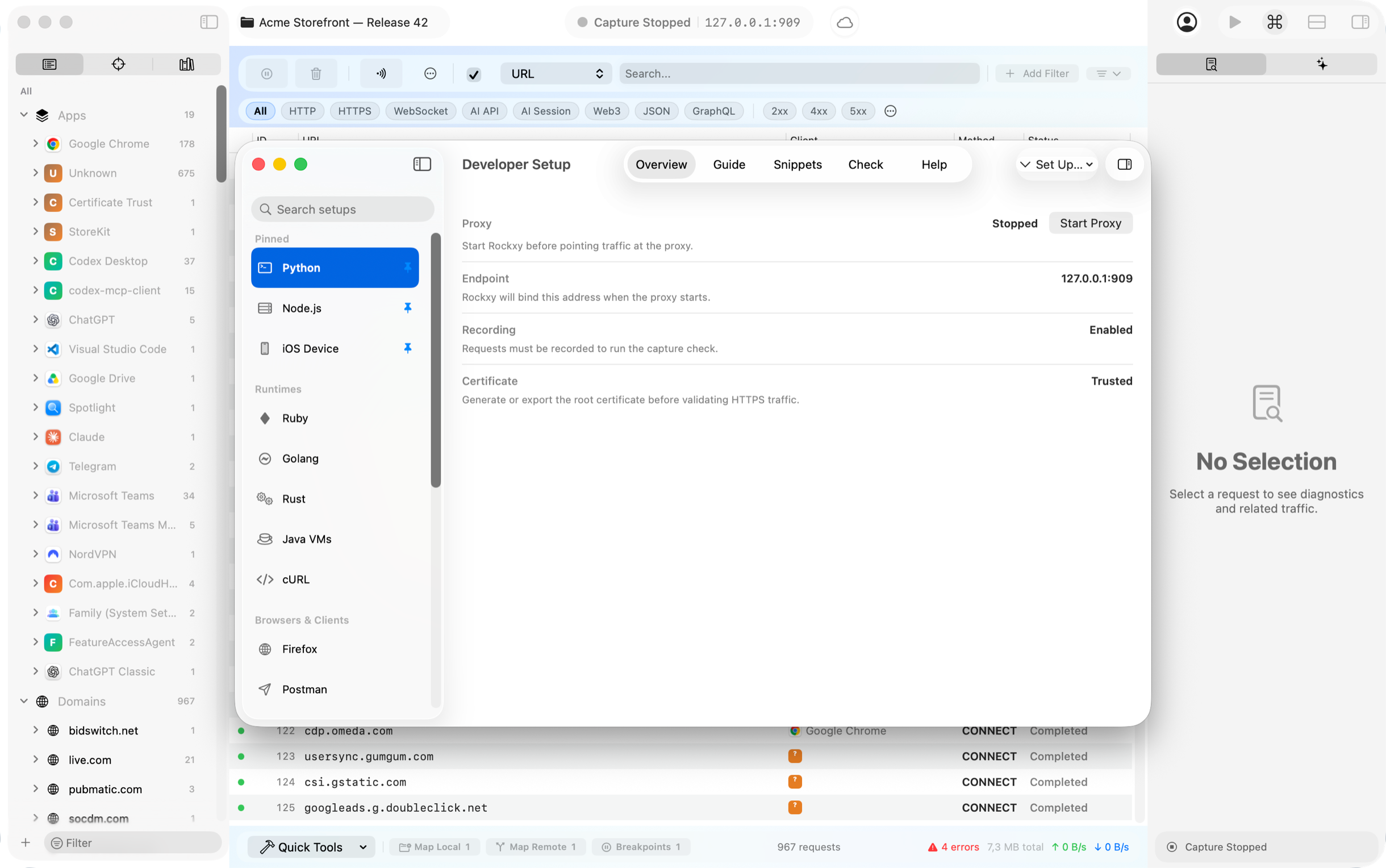Screen dimensions: 1386x868
Task: Switch to the Guide tab
Action: click(x=729, y=164)
